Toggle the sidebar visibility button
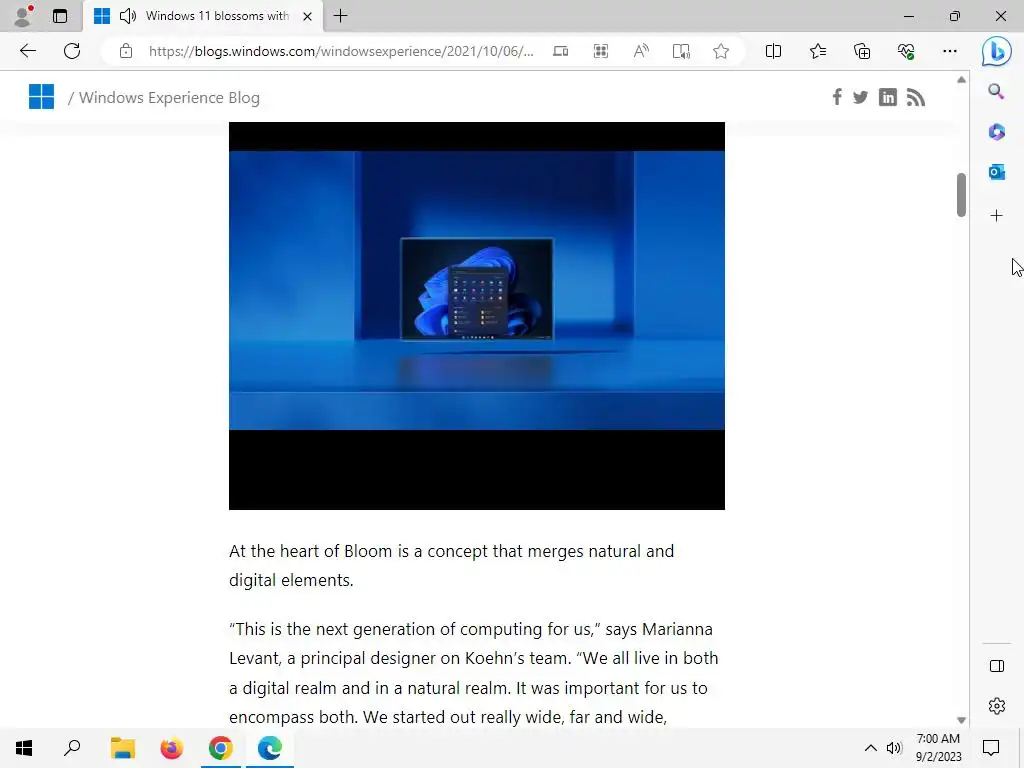The width and height of the screenshot is (1024, 768). point(997,666)
